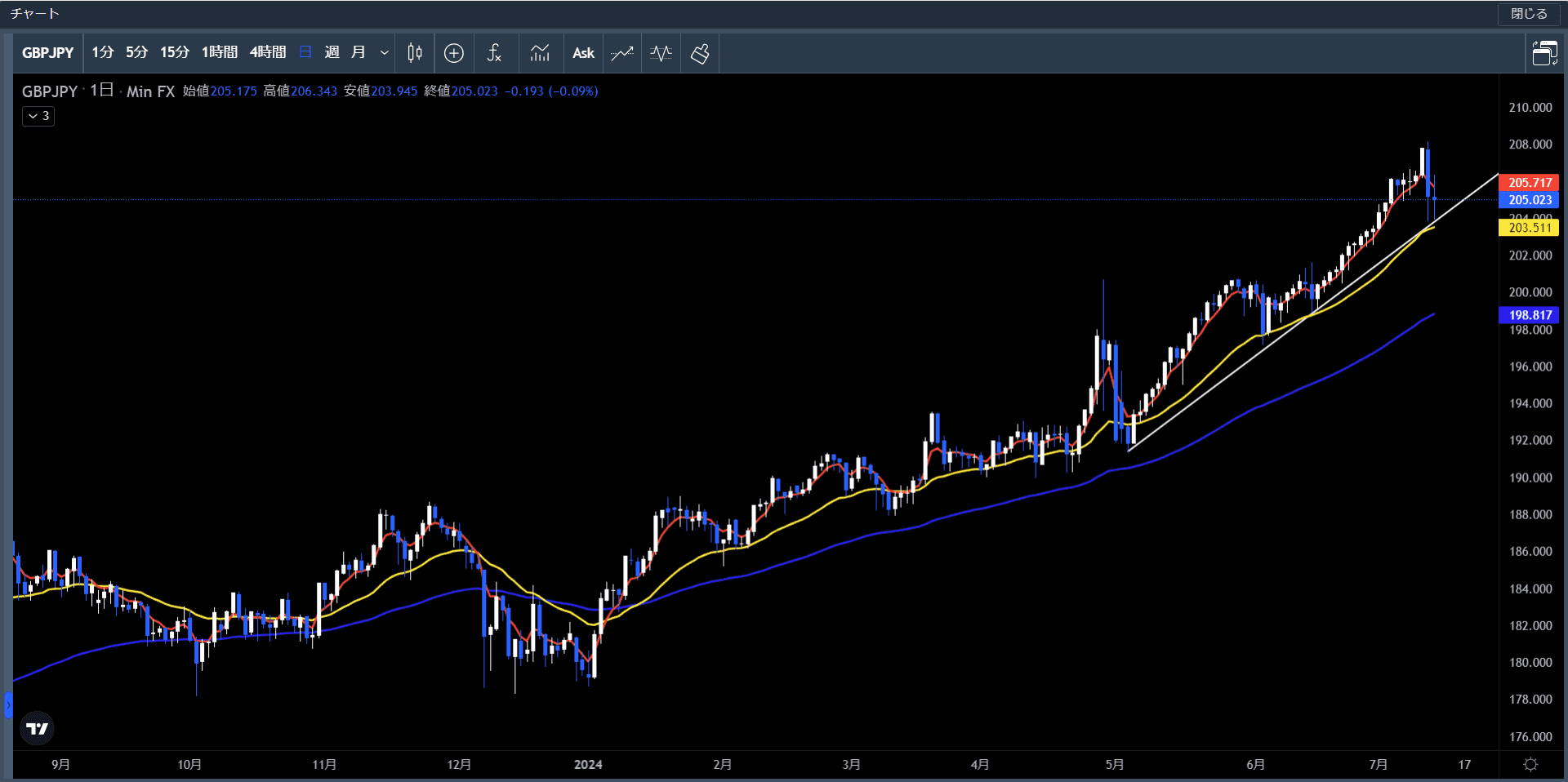The image size is (1568, 782).
Task: Click the 198.817 moving average price label
Action: point(1529,315)
